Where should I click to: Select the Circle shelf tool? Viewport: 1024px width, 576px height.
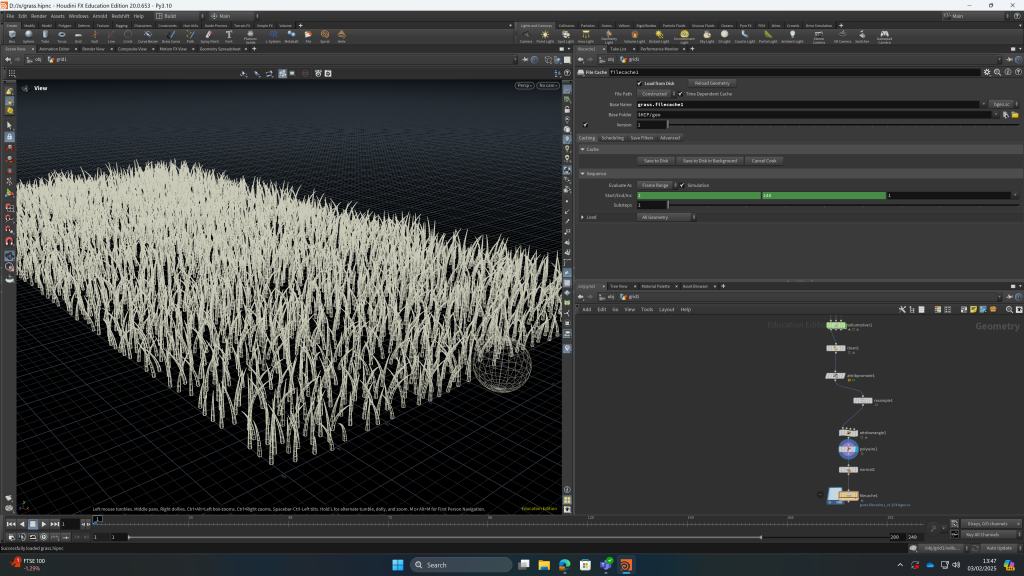(128, 37)
